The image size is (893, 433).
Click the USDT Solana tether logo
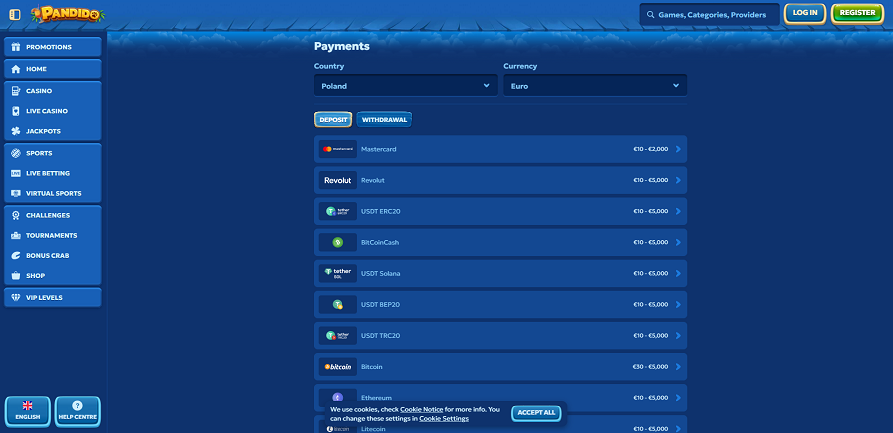click(338, 273)
